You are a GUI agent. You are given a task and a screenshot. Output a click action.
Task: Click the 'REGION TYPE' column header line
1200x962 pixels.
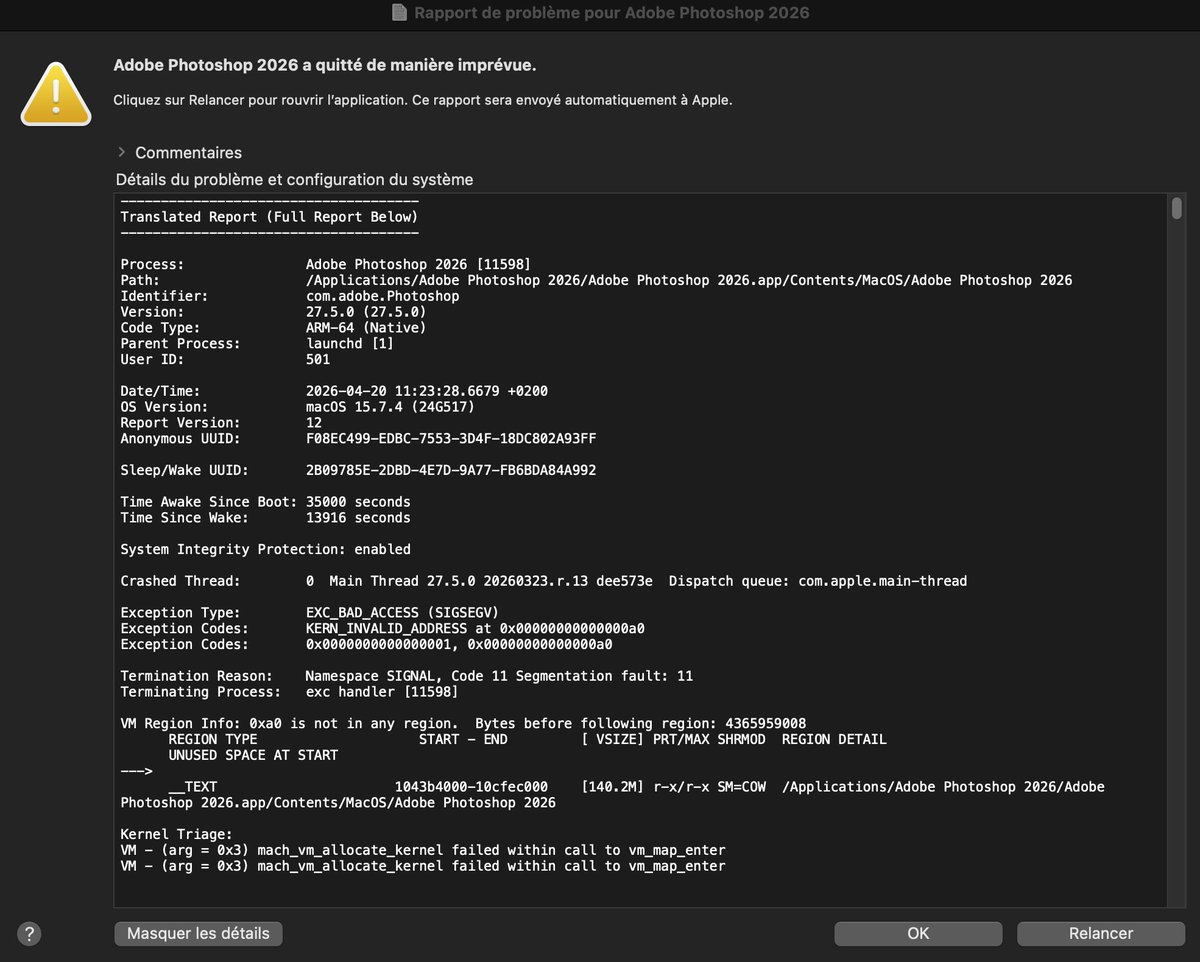click(527, 740)
